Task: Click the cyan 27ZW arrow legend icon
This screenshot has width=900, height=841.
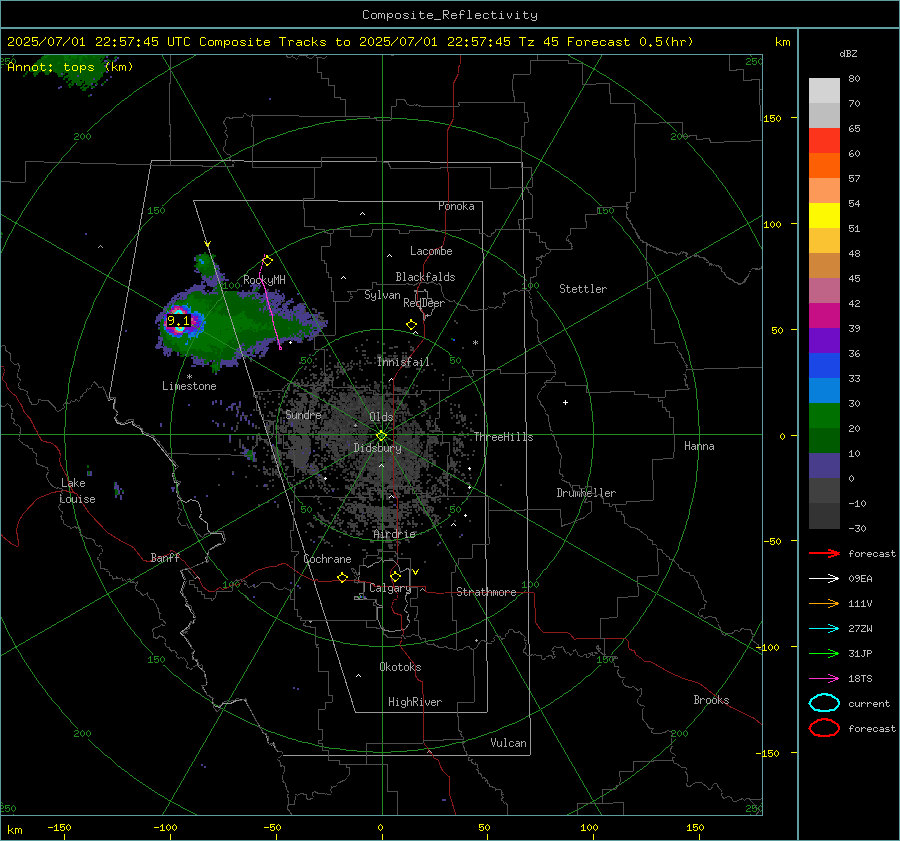Action: tap(824, 629)
